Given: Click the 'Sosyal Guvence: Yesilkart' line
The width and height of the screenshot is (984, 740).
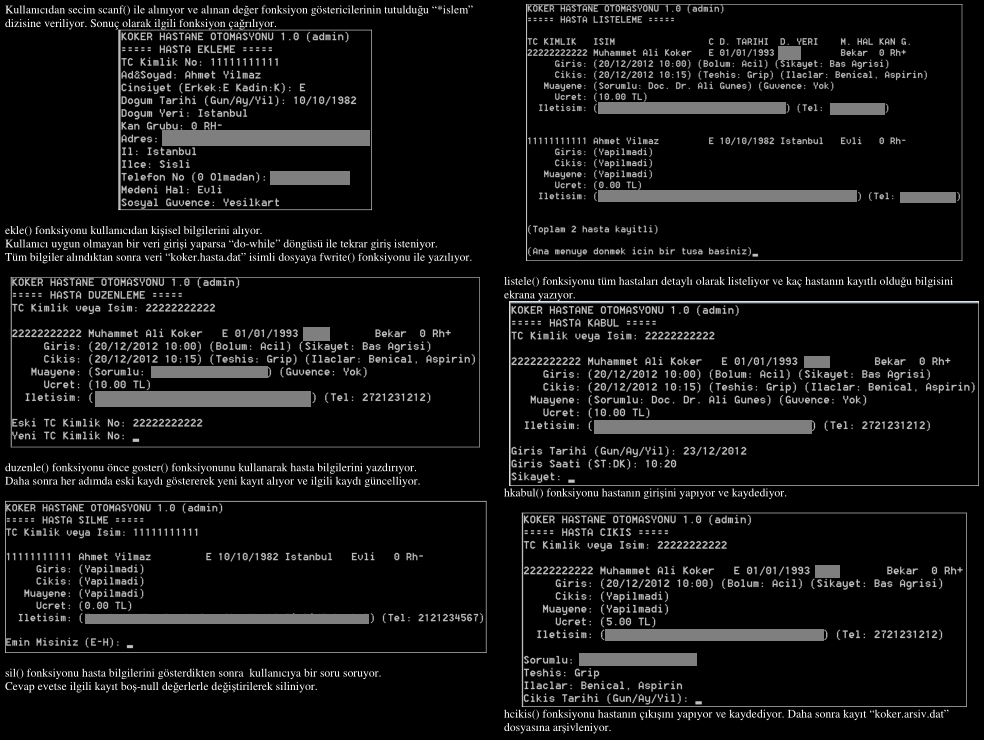Looking at the screenshot, I should [200, 203].
